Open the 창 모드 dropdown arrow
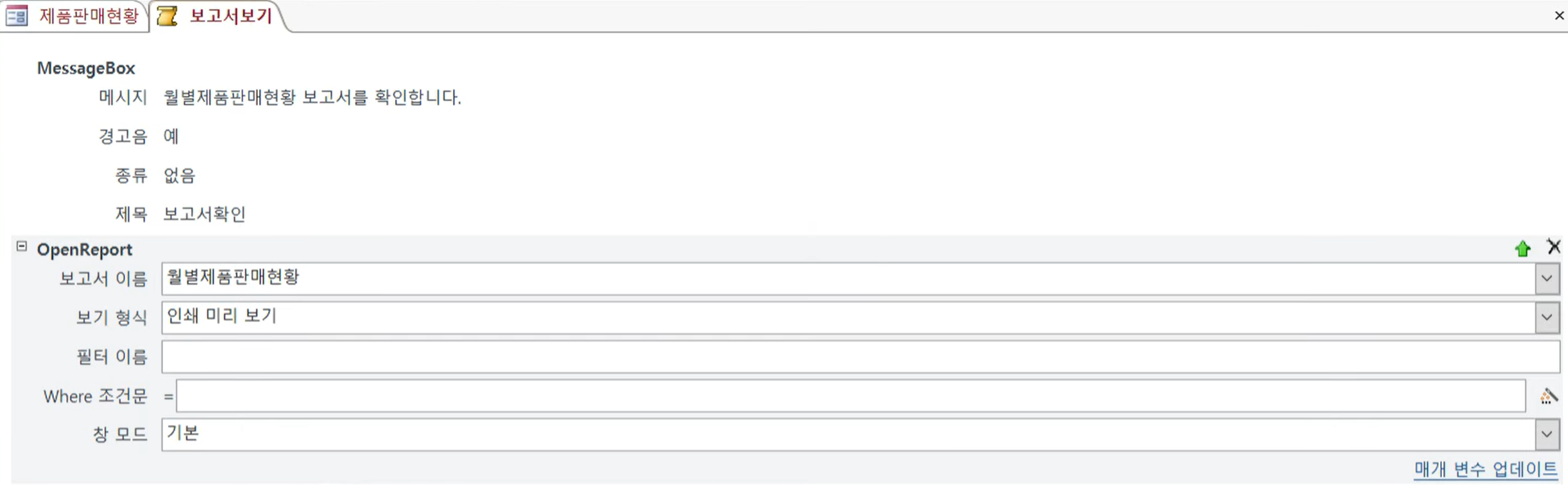 (1547, 434)
